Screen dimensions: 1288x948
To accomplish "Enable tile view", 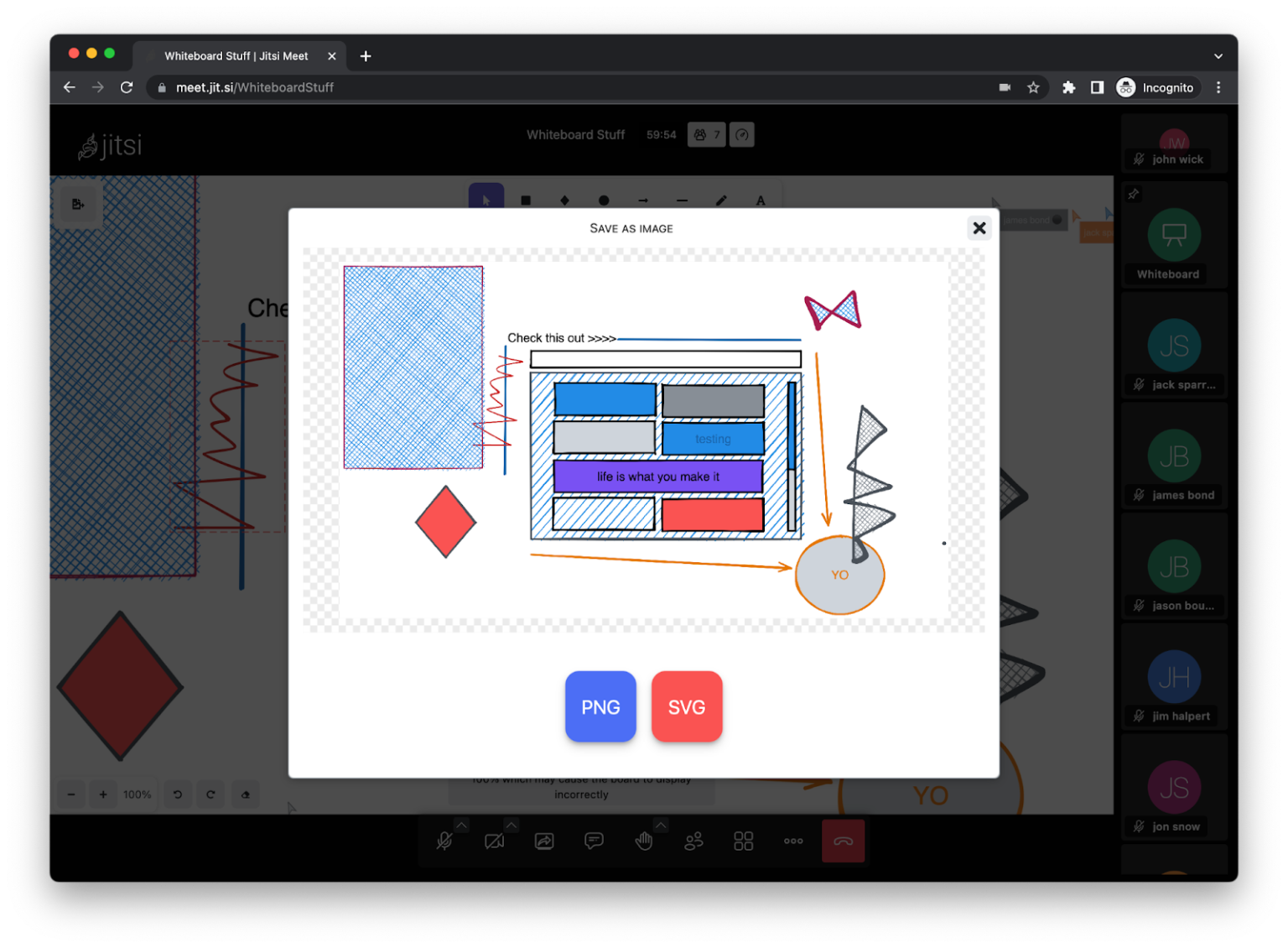I will (x=743, y=841).
